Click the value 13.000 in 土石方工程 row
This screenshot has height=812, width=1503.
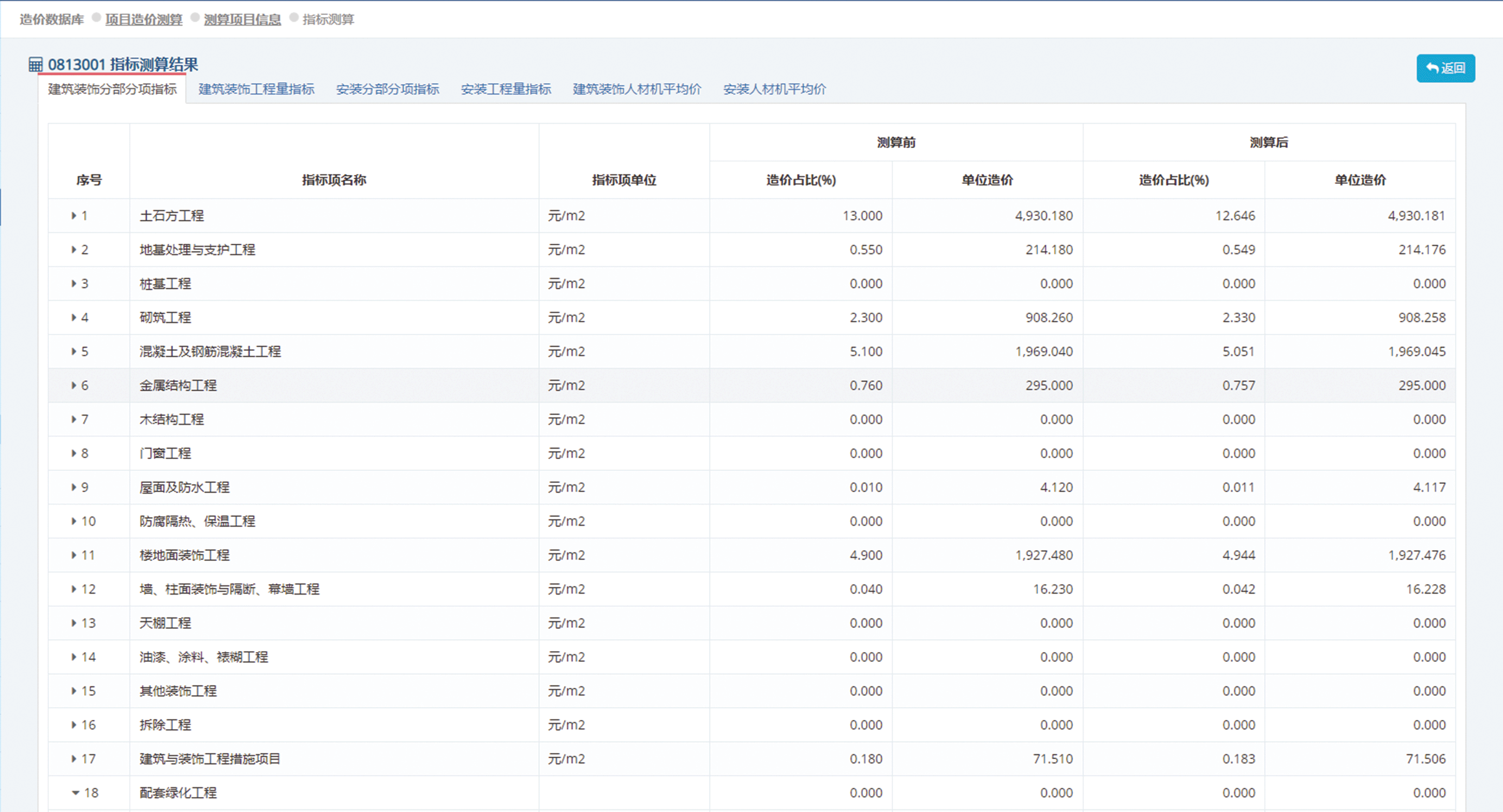(862, 216)
